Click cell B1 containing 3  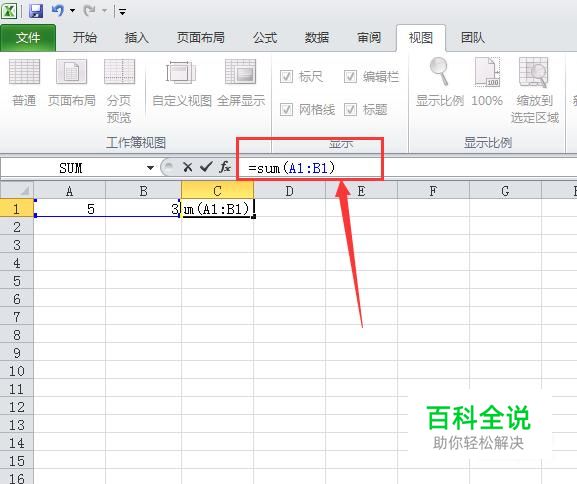click(144, 209)
